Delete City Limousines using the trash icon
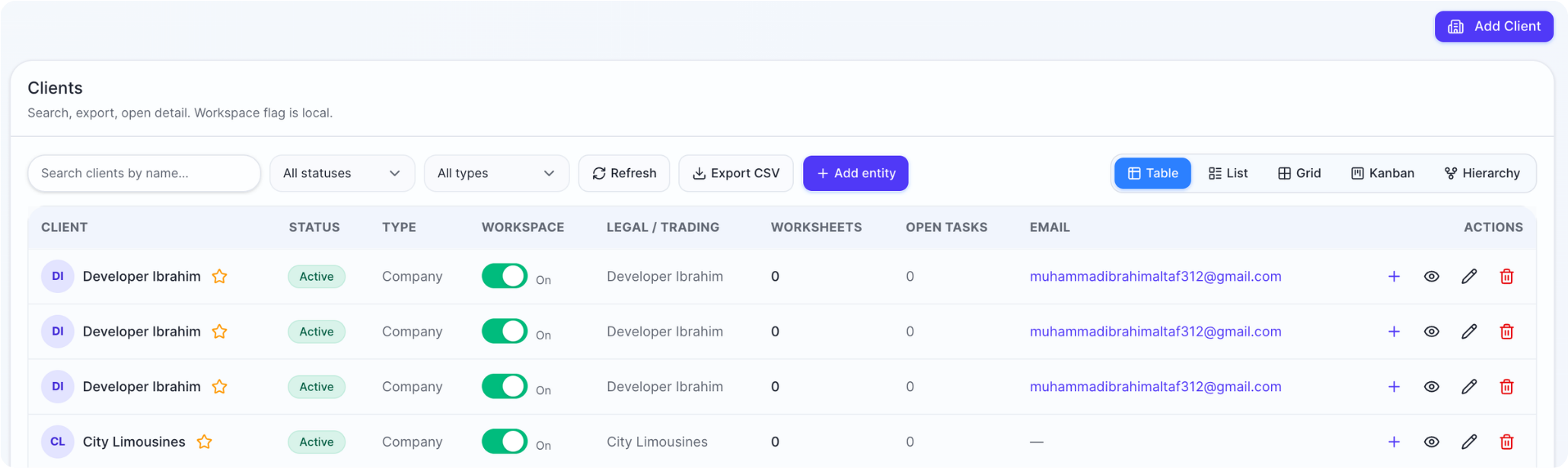This screenshot has width=1568, height=468. point(1506,442)
